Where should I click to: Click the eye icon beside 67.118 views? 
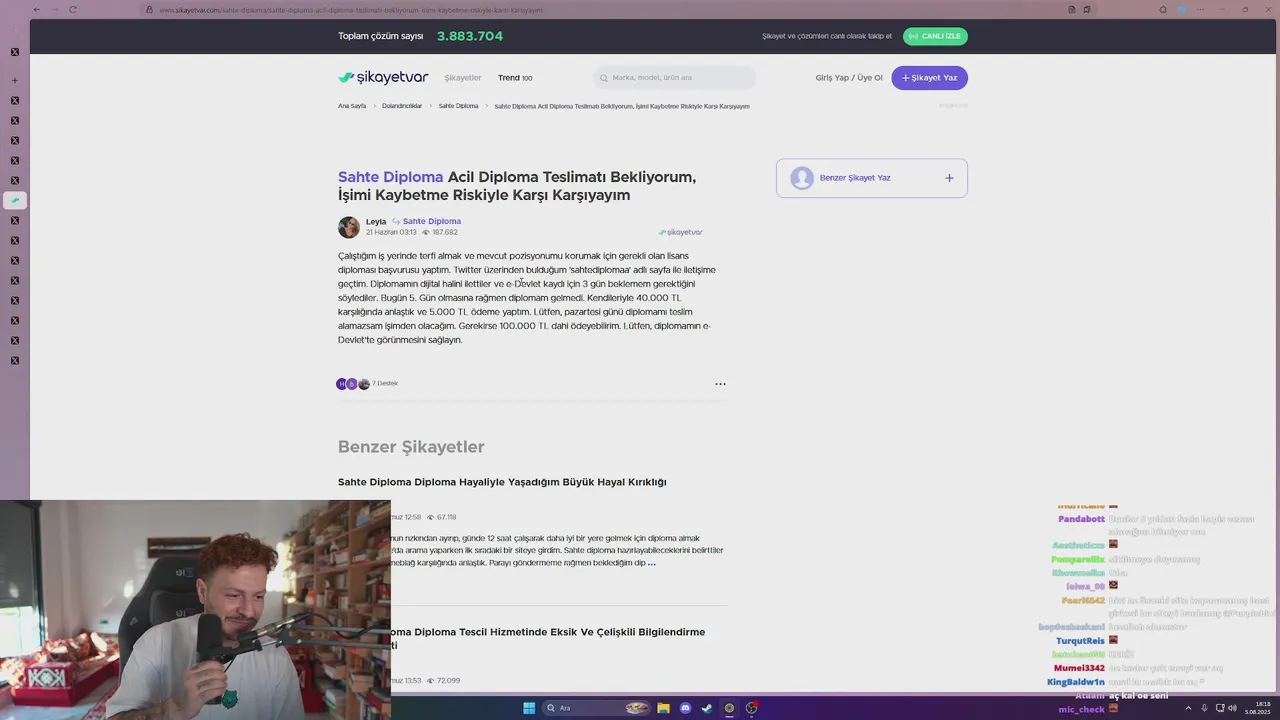click(x=431, y=518)
